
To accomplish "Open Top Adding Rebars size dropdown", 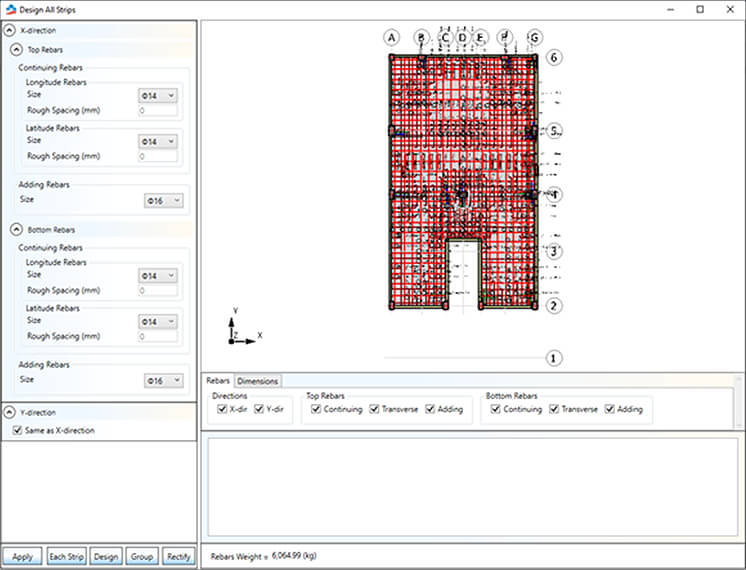I will pyautogui.click(x=164, y=201).
